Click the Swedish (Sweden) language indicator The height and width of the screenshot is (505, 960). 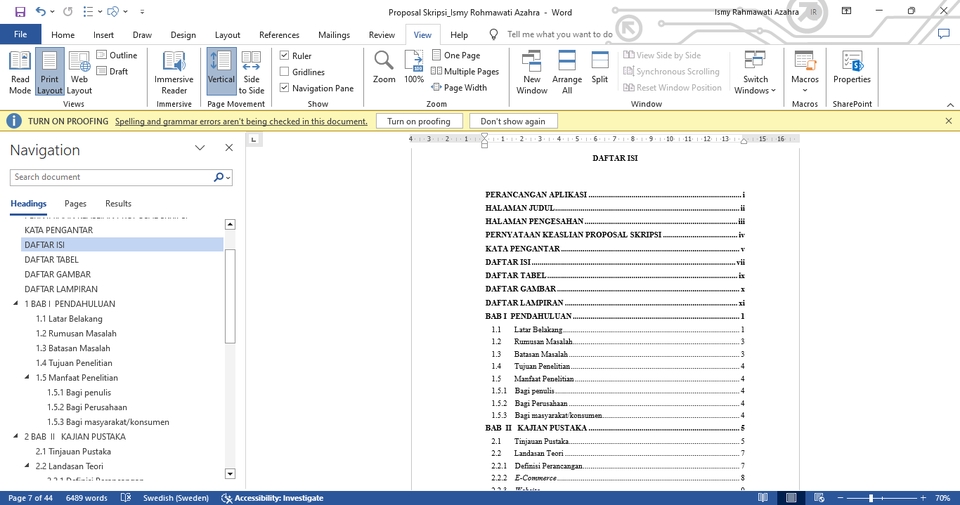[x=176, y=498]
